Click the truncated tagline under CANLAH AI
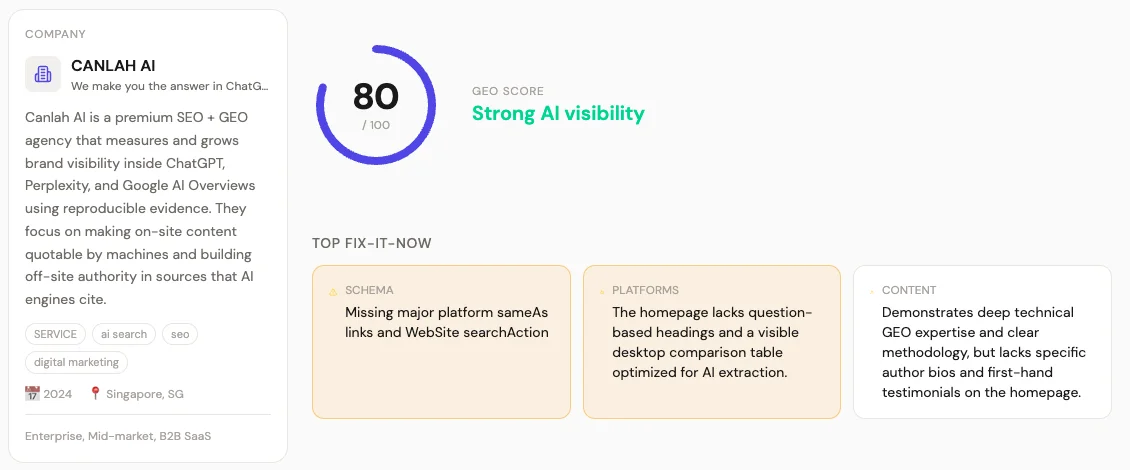This screenshot has width=1130, height=470. [169, 86]
